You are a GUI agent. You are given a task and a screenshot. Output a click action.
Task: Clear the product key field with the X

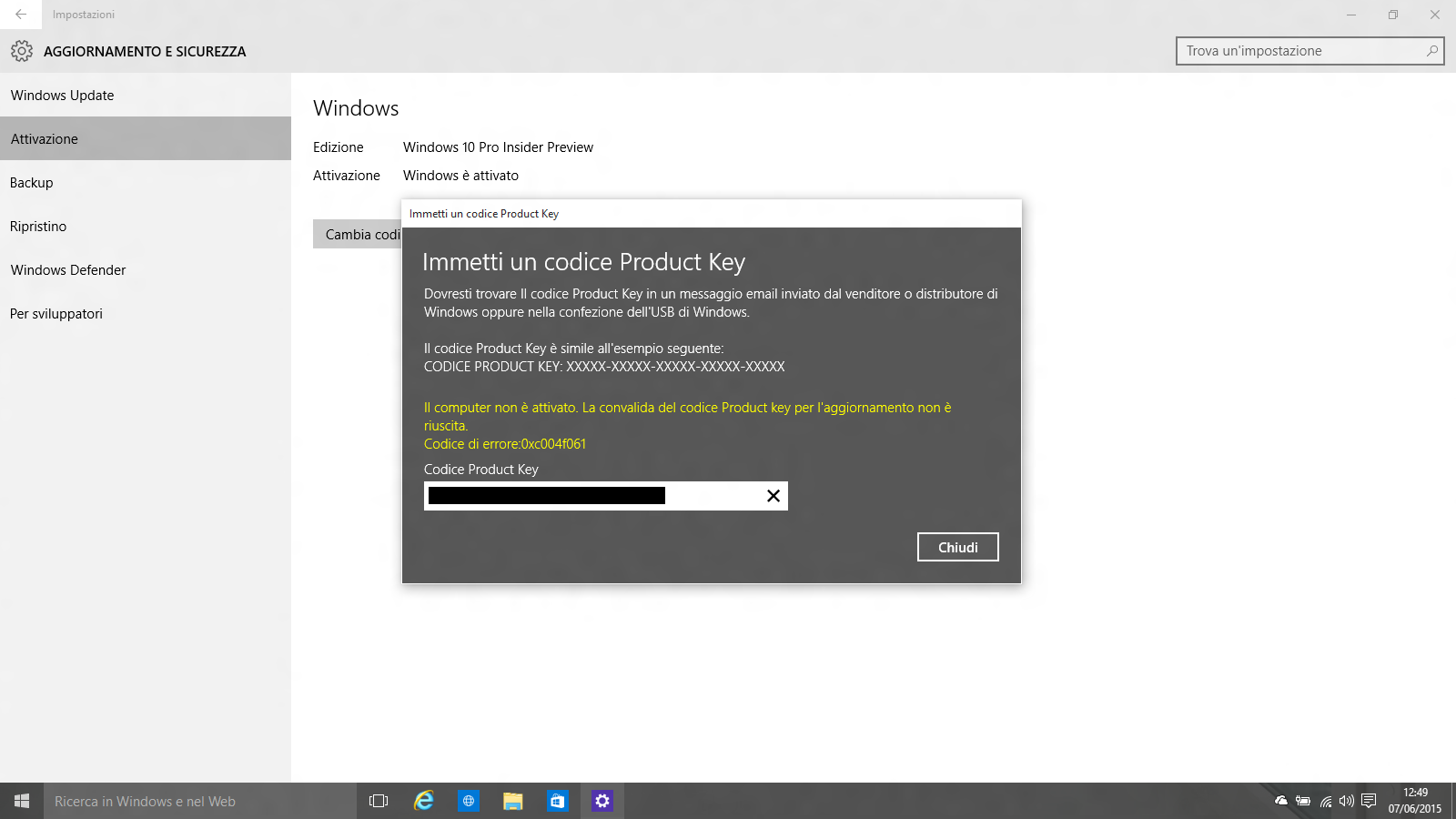tap(773, 496)
